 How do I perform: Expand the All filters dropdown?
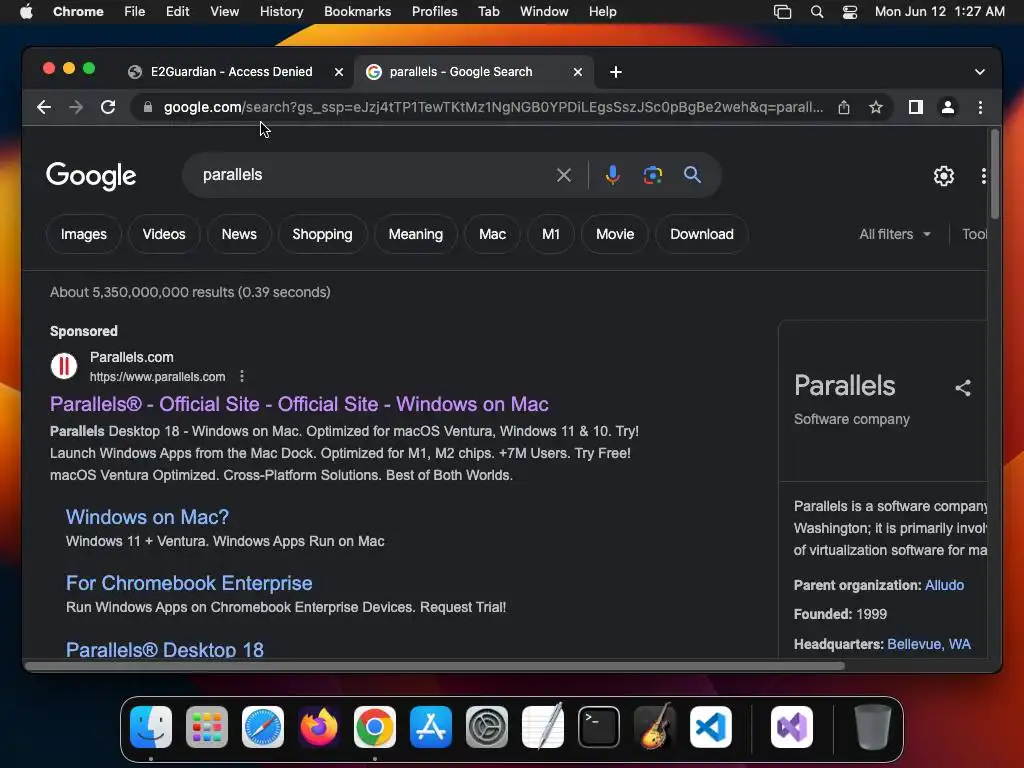895,234
